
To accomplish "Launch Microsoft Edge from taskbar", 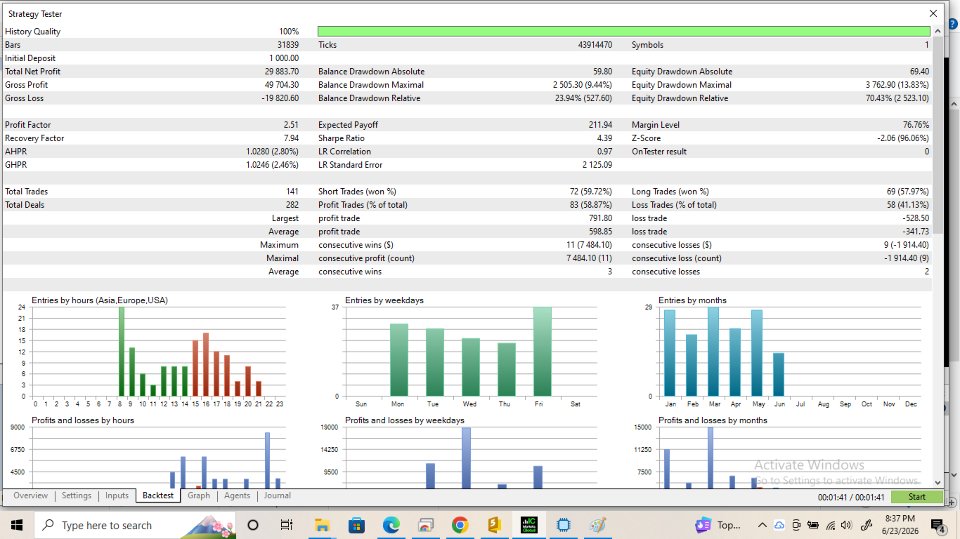I will click(391, 525).
